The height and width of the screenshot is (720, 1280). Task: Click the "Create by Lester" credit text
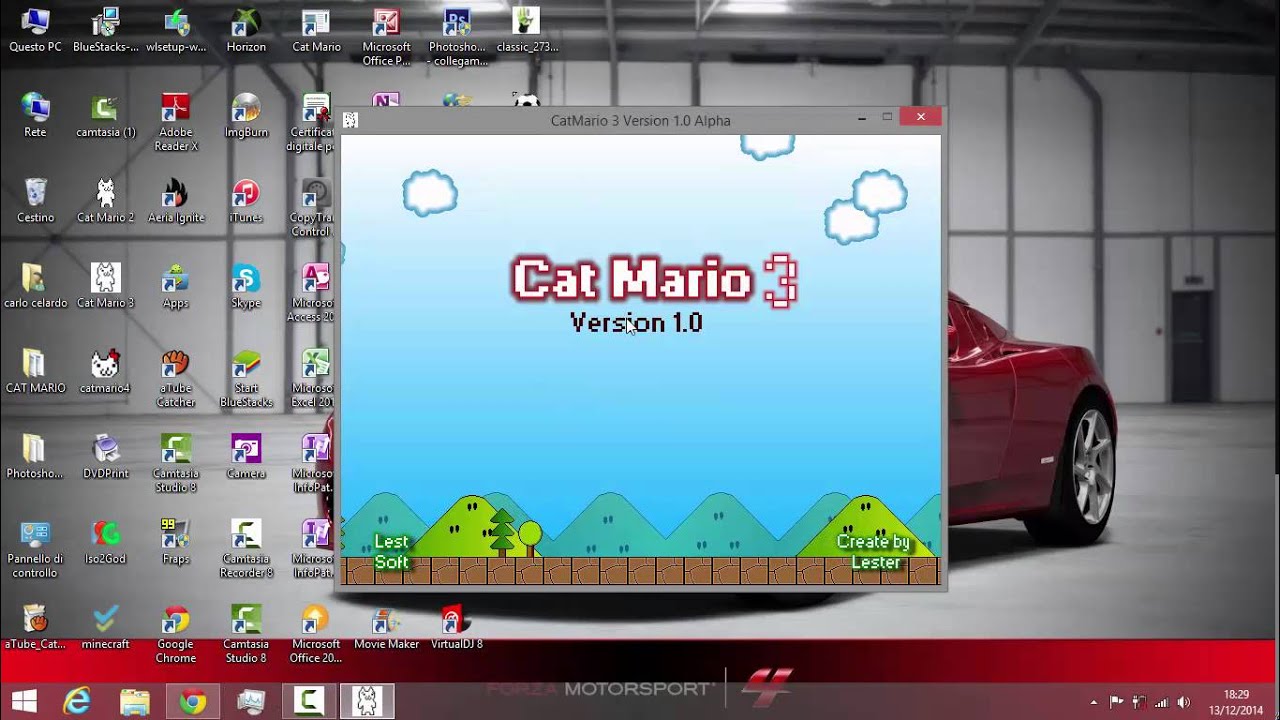pyautogui.click(x=874, y=552)
